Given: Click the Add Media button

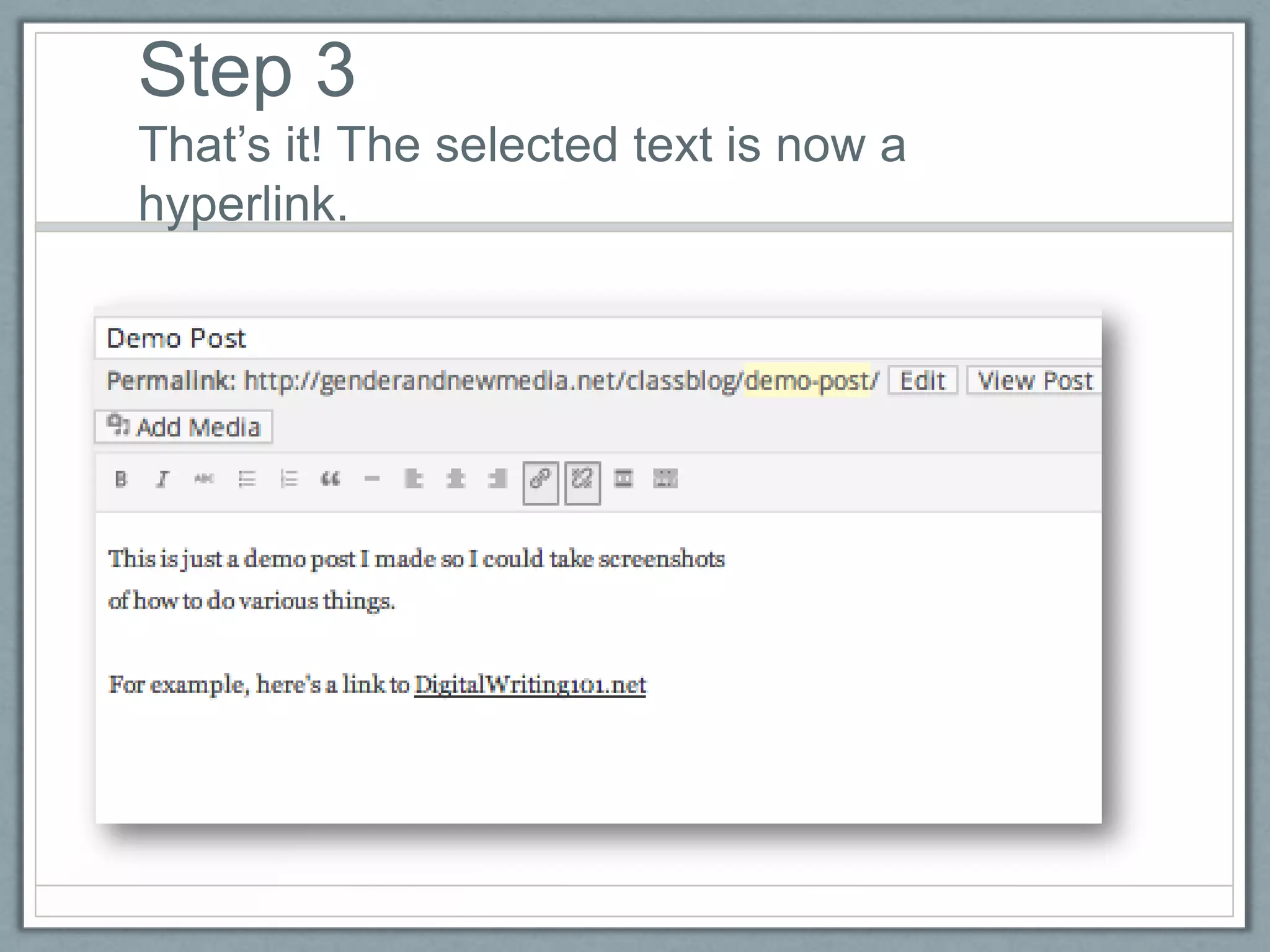Looking at the screenshot, I should pyautogui.click(x=184, y=427).
